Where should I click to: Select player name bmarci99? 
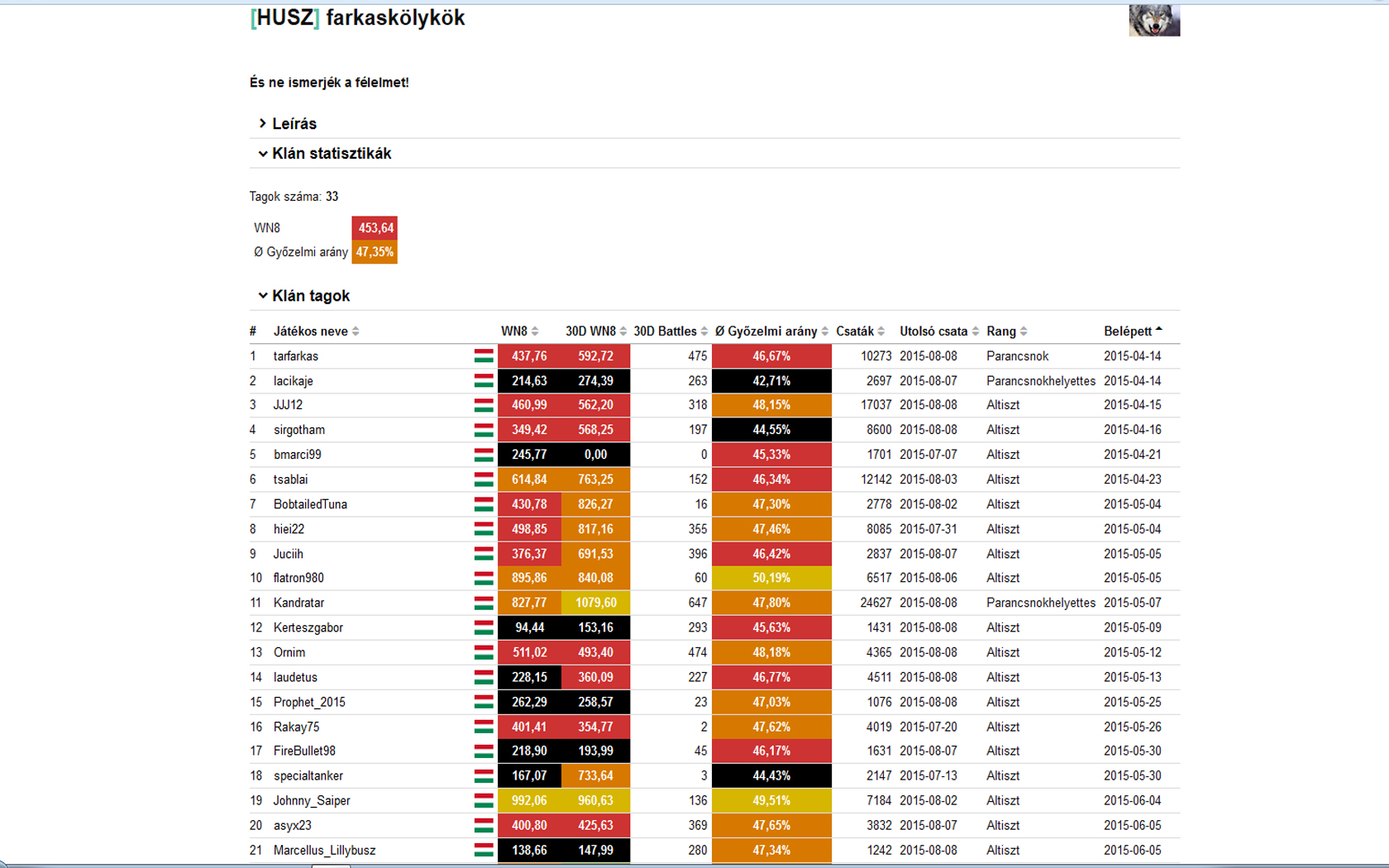pos(298,455)
